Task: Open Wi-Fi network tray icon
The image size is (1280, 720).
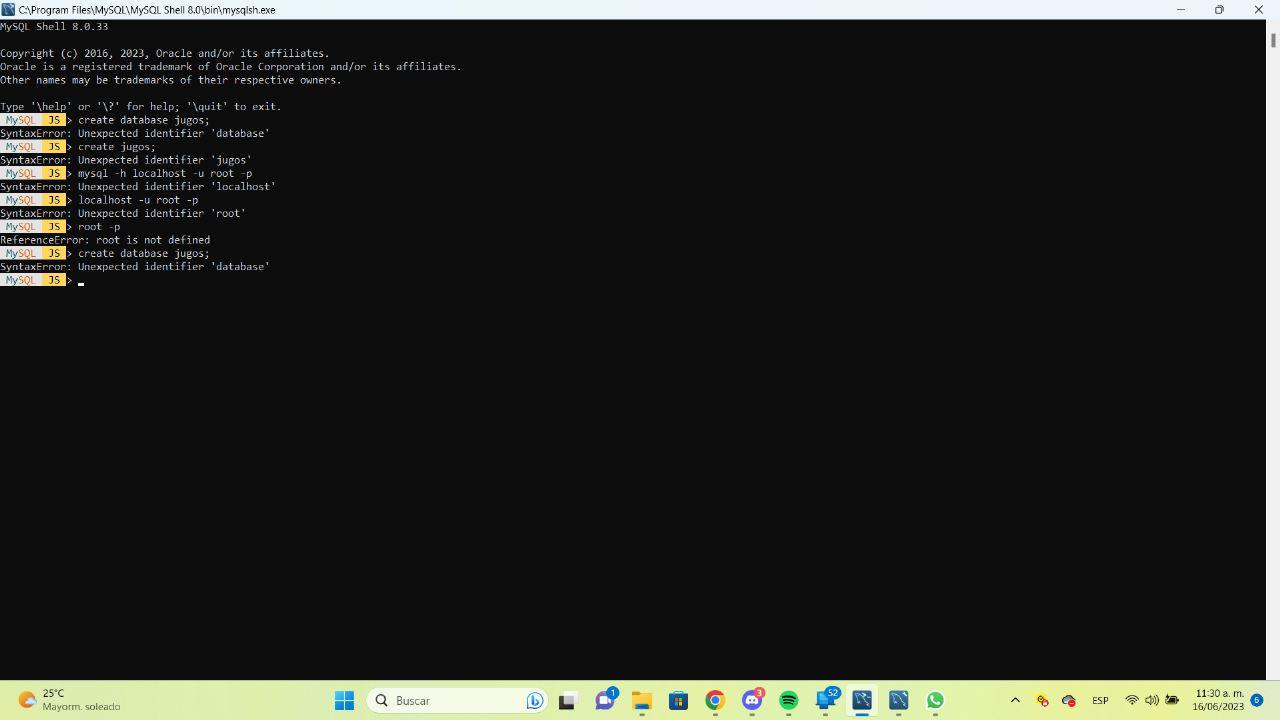Action: click(1132, 700)
